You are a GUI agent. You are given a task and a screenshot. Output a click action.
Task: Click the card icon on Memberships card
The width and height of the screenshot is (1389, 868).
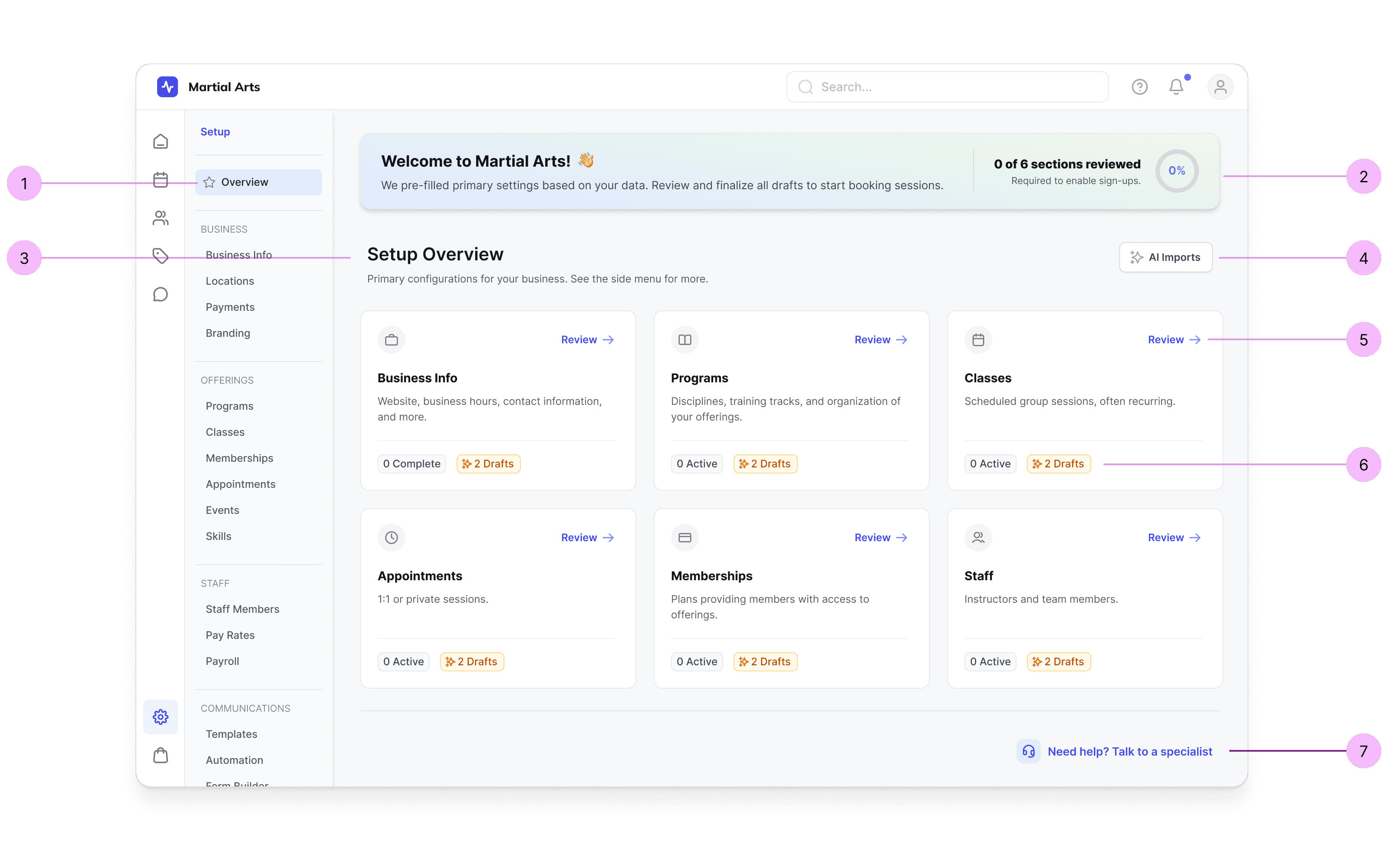click(685, 538)
